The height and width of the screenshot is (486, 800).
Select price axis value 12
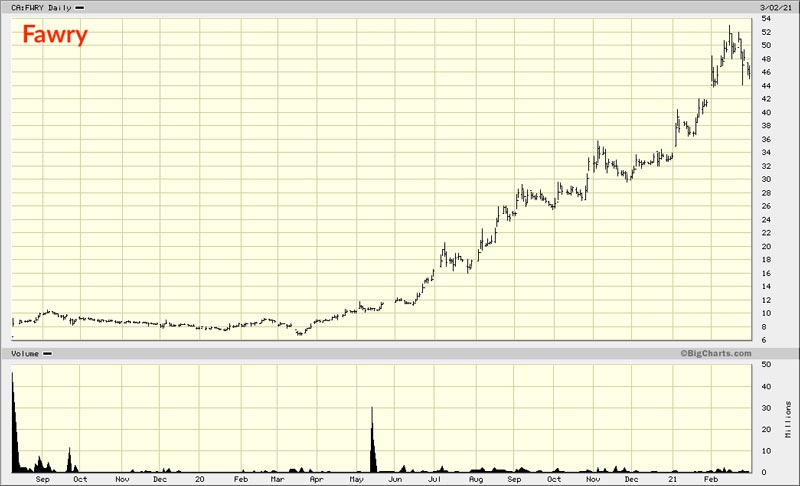click(766, 300)
